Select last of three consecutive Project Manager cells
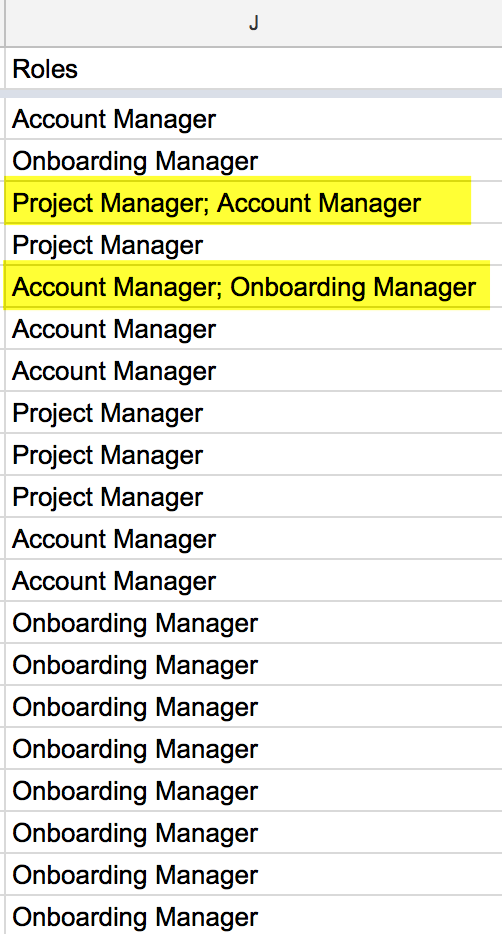Image resolution: width=502 pixels, height=934 pixels. coord(254,497)
